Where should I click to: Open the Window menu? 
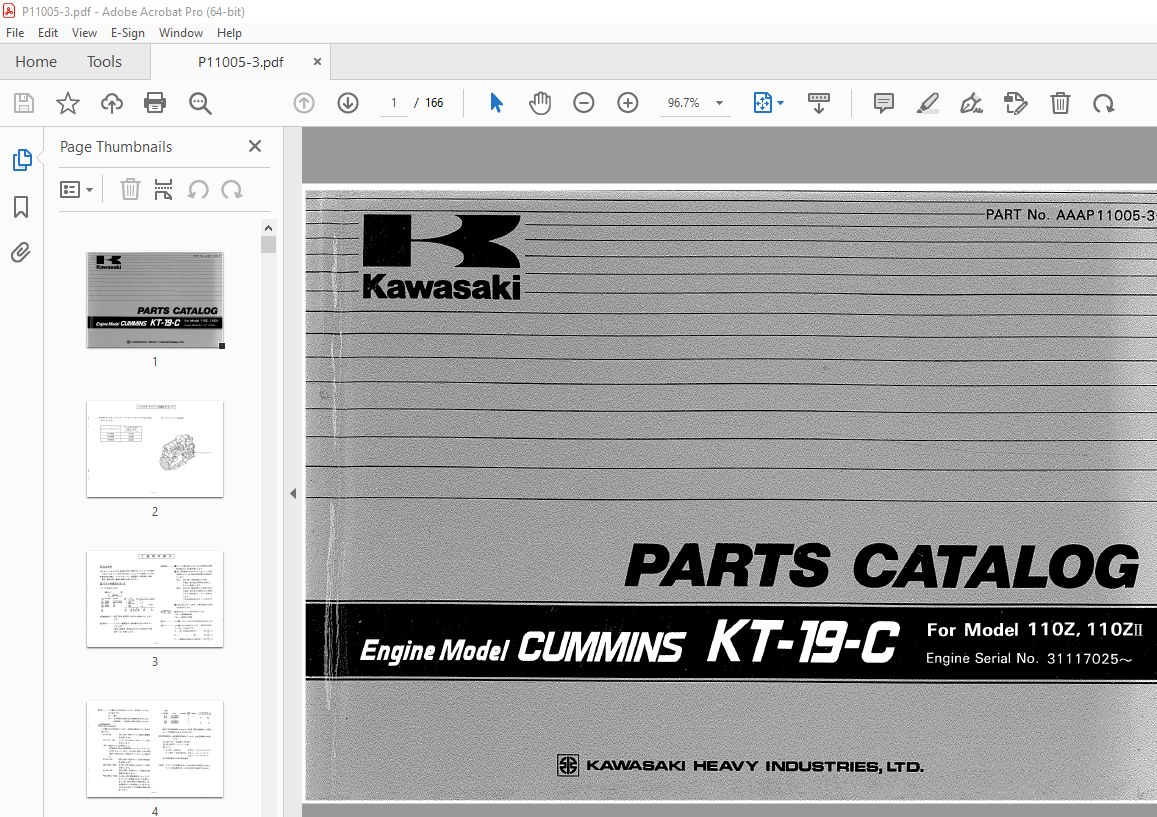click(x=181, y=32)
